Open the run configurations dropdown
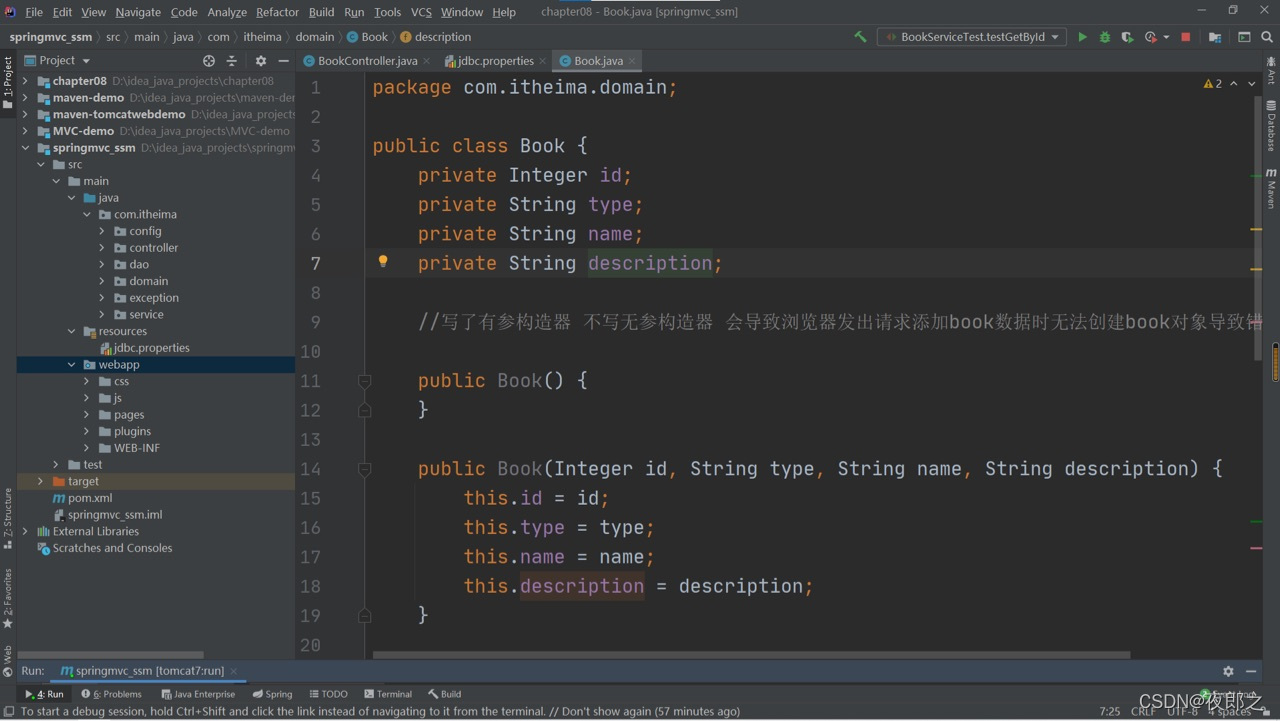The image size is (1280, 721). [x=1055, y=36]
